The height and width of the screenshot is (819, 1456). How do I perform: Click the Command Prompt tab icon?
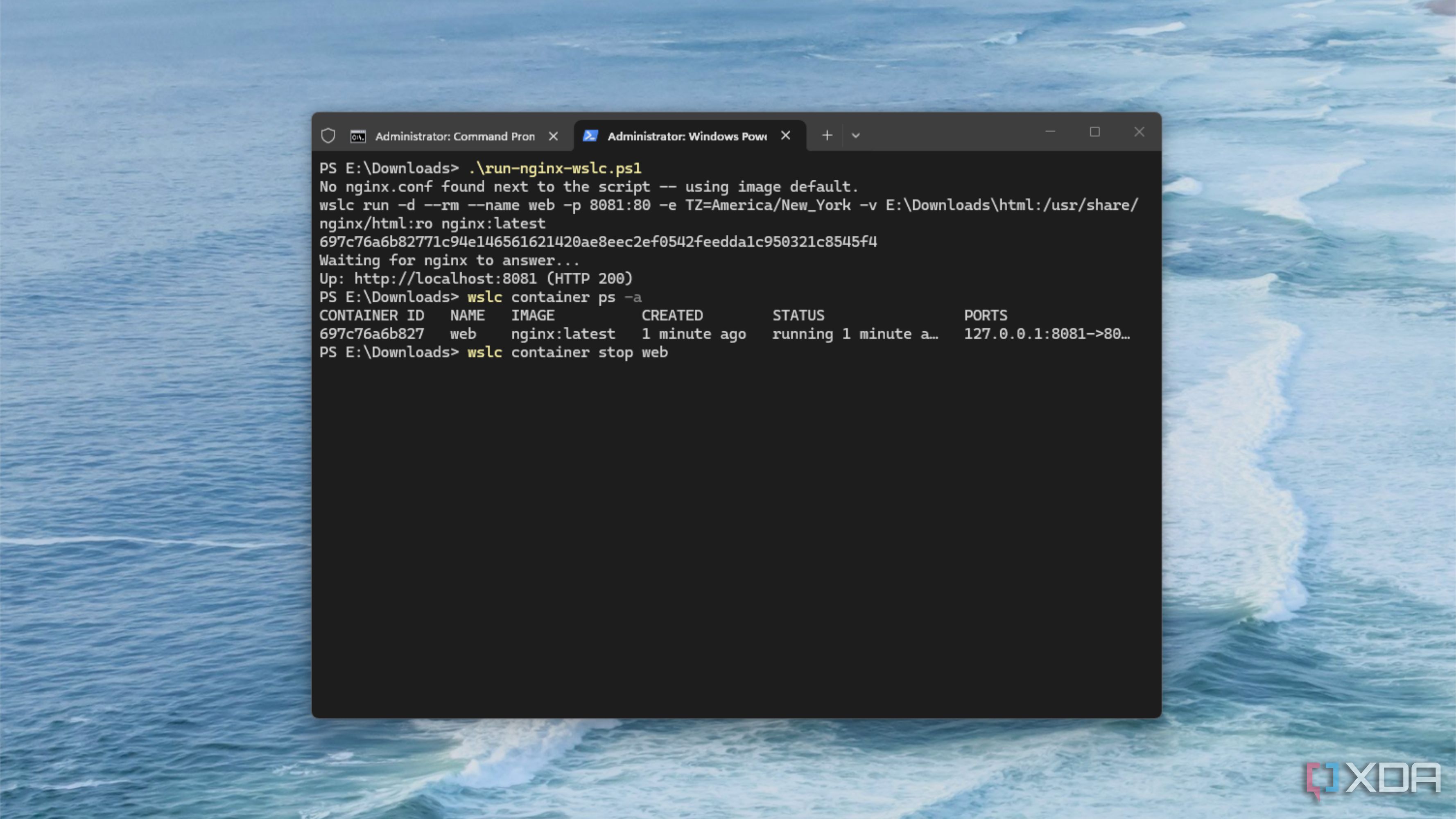(358, 136)
